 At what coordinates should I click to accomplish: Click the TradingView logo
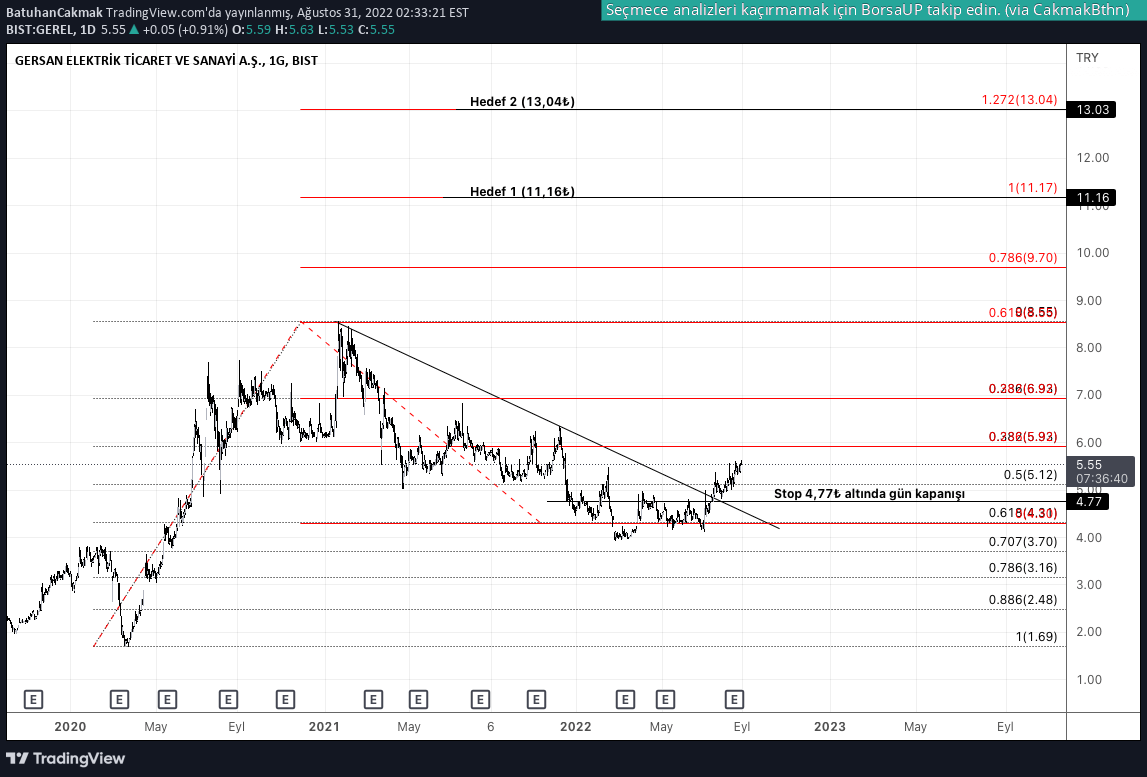click(66, 759)
